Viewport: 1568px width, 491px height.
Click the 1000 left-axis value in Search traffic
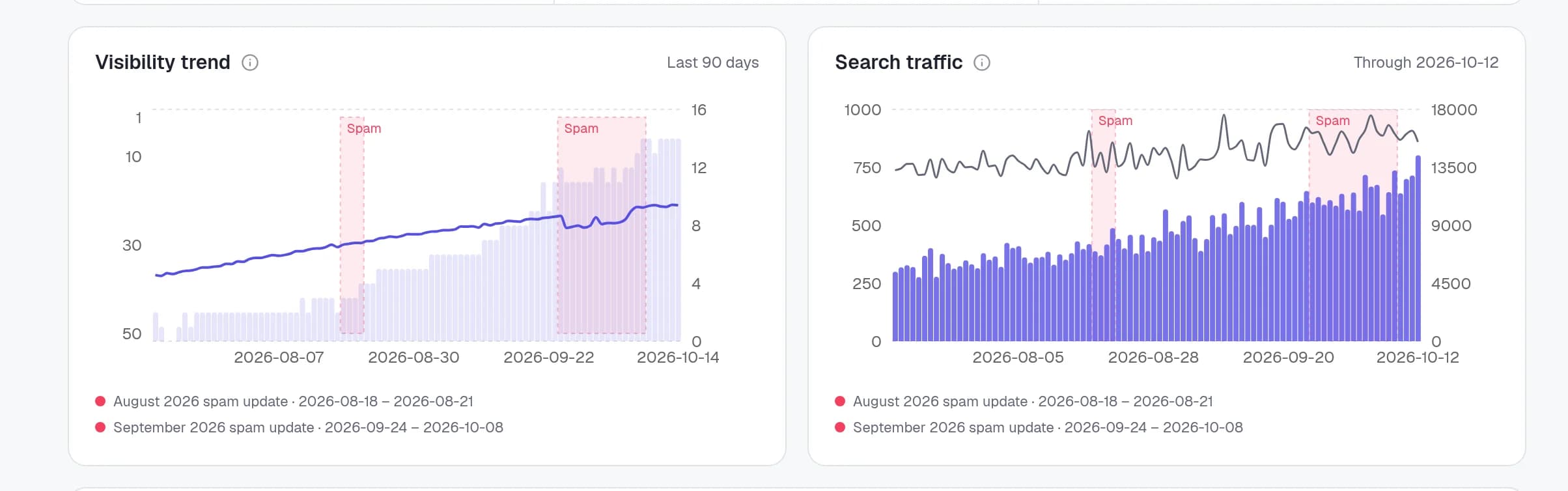pyautogui.click(x=863, y=110)
